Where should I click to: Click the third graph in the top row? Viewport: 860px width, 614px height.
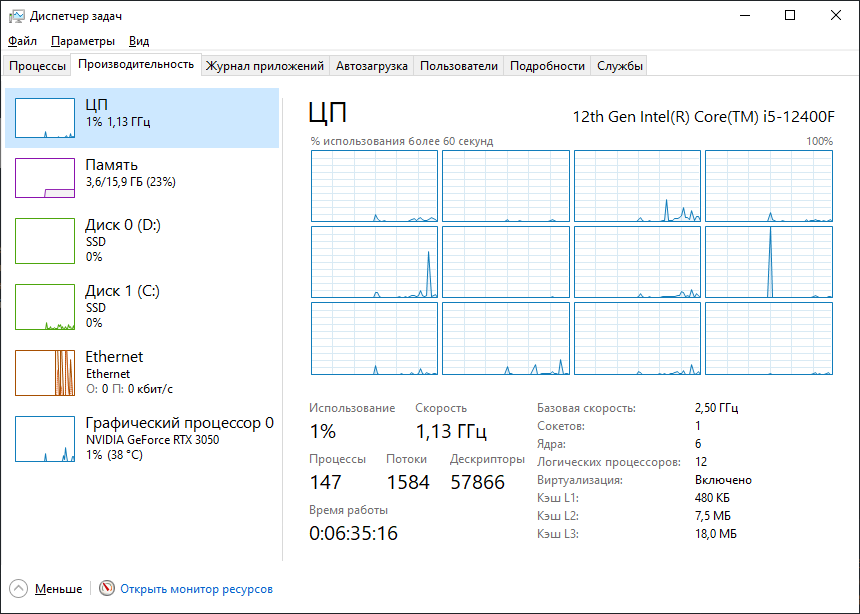[x=637, y=186]
